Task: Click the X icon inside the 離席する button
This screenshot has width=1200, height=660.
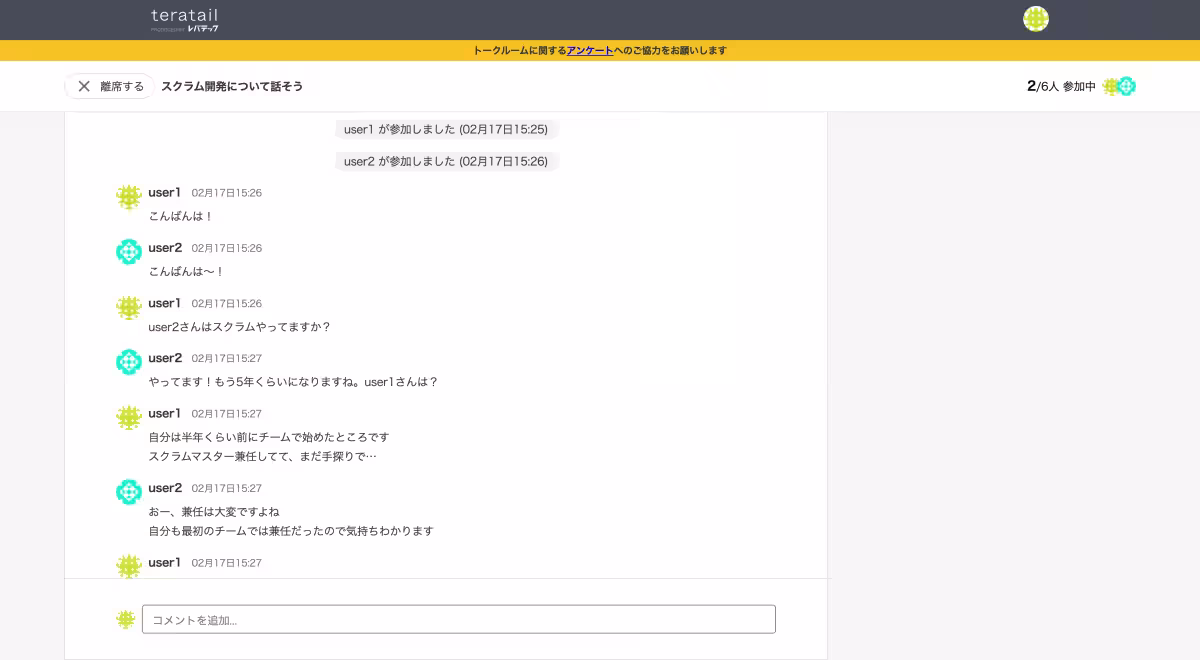Action: pos(85,86)
